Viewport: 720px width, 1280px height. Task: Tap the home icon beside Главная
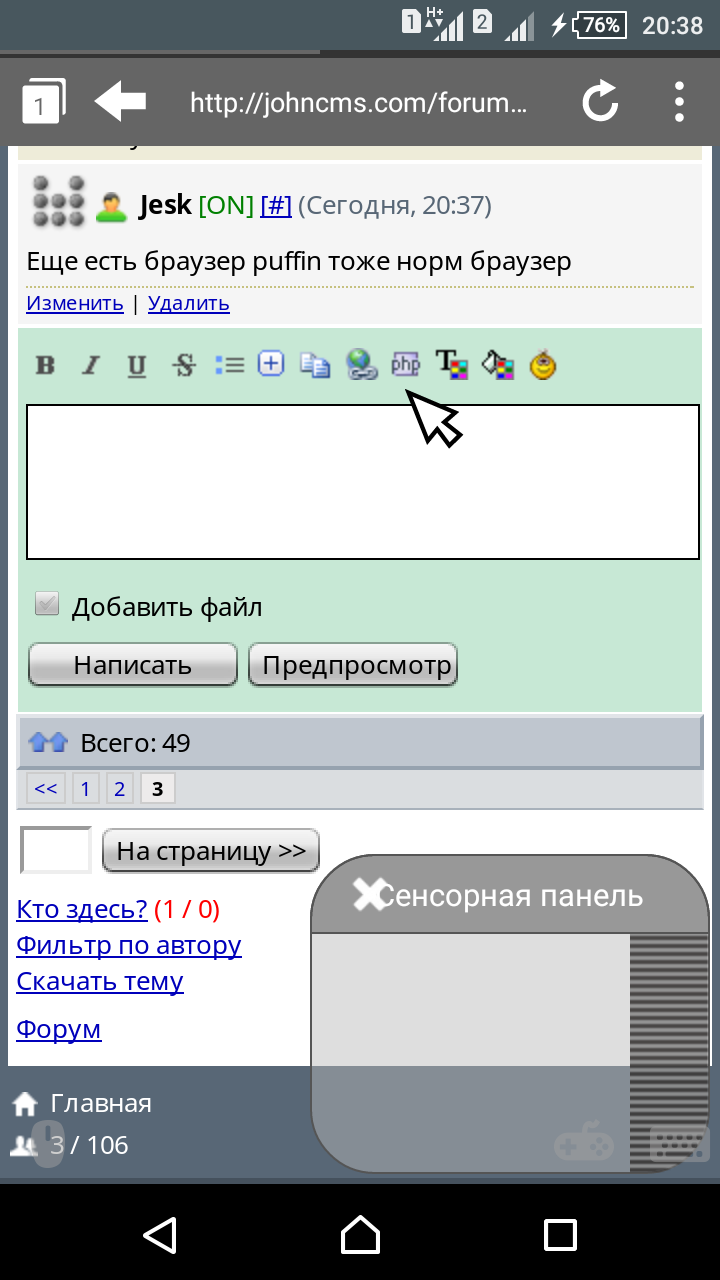pos(26,1104)
